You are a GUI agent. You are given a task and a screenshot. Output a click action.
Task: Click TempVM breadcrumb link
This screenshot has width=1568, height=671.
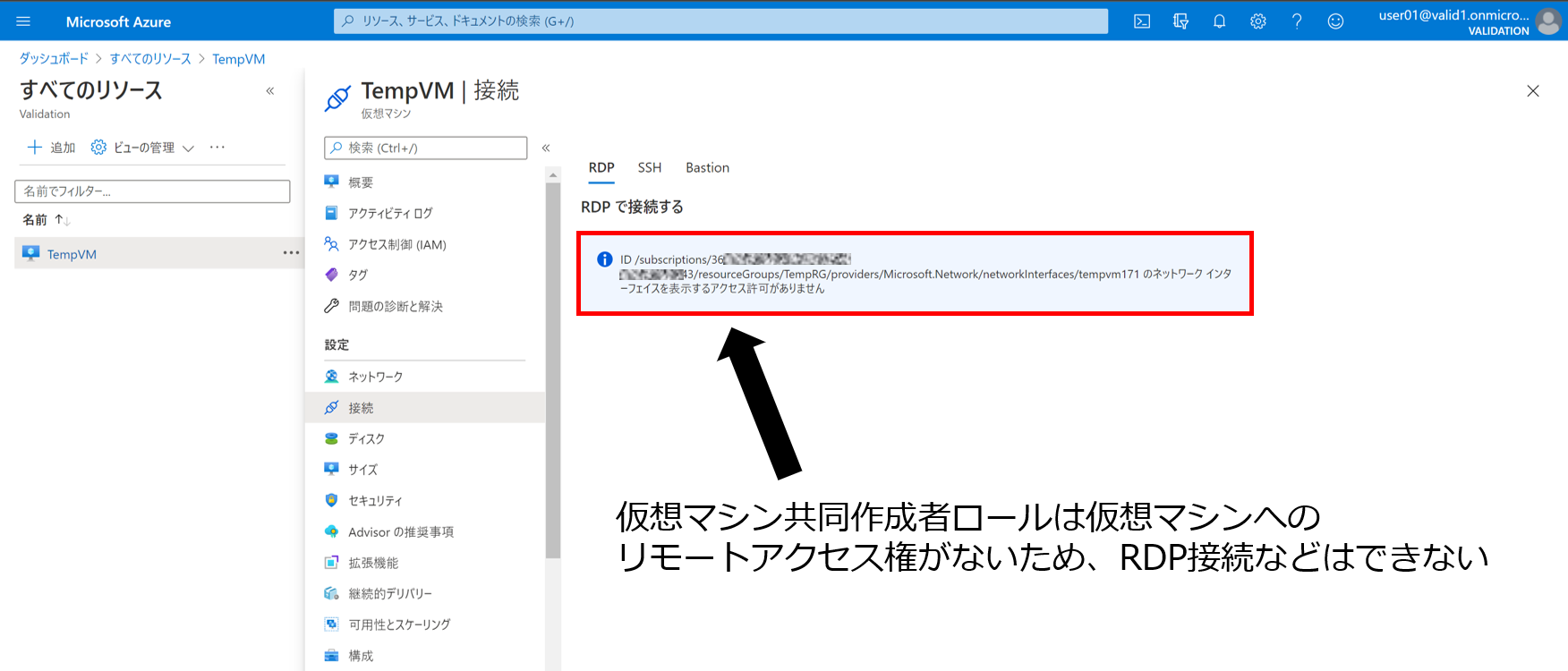click(x=238, y=59)
